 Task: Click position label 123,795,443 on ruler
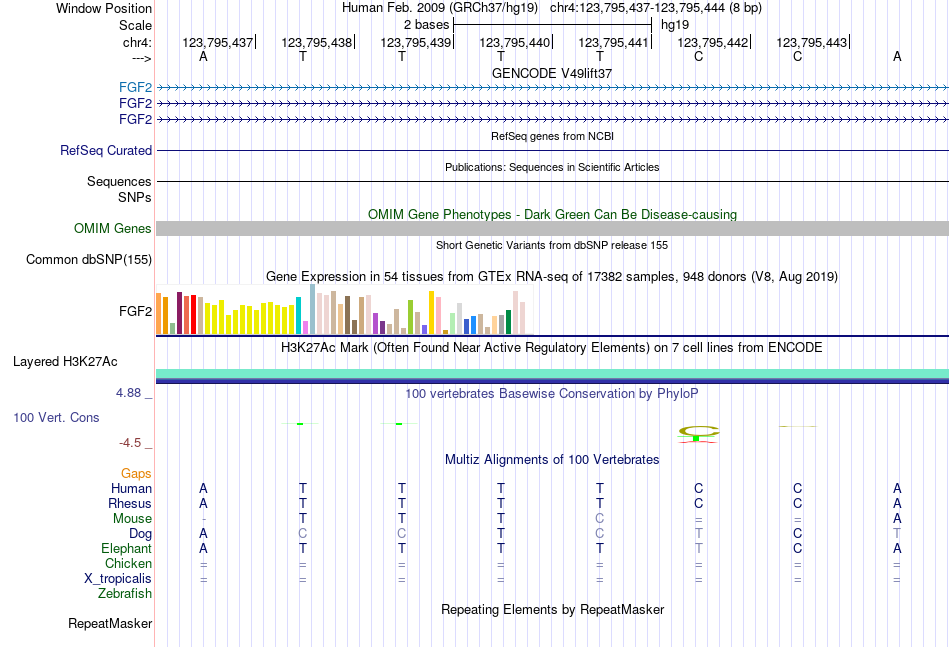(x=811, y=42)
